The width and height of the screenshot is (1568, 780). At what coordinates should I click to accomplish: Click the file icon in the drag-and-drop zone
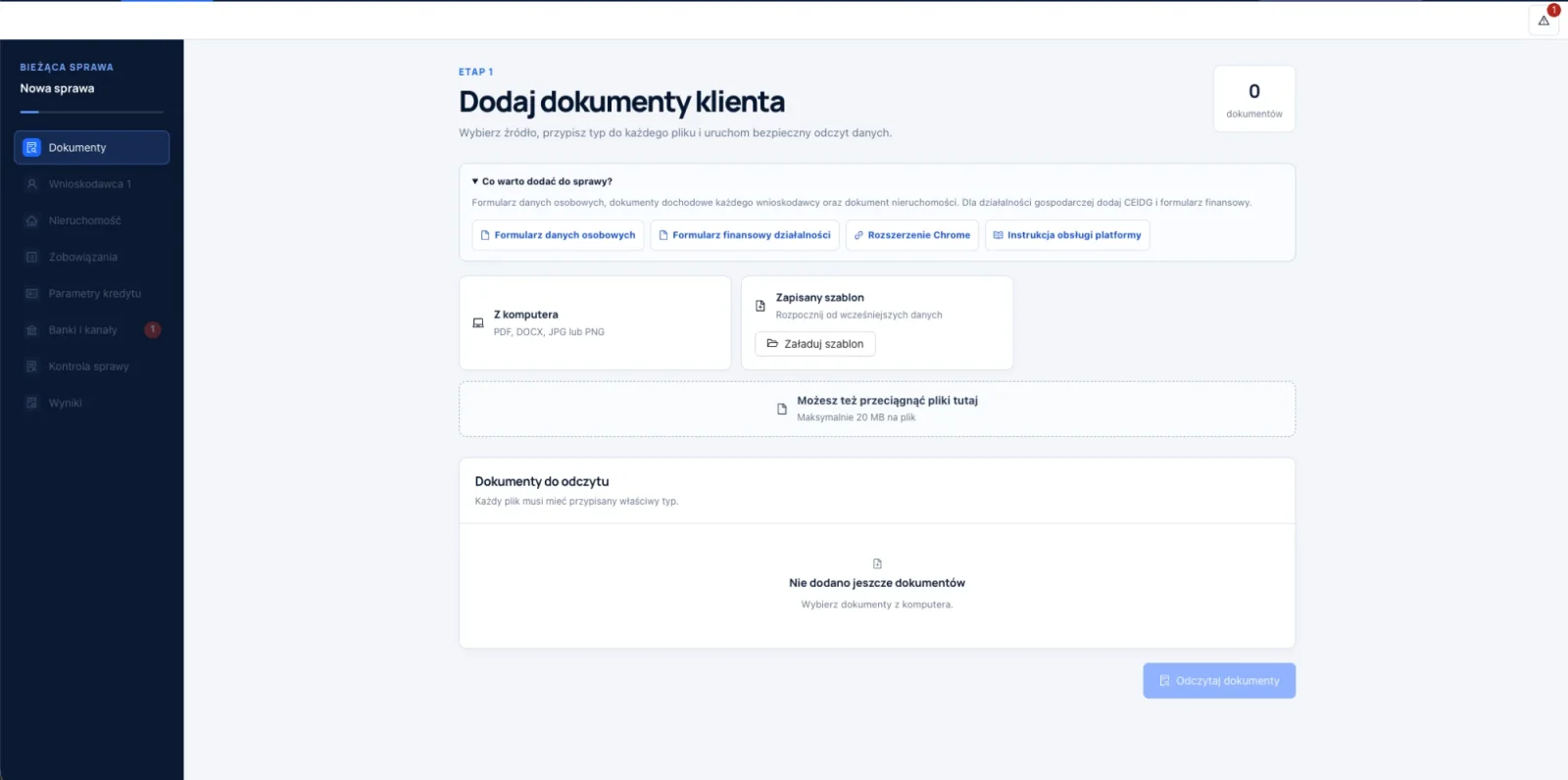[x=782, y=409]
